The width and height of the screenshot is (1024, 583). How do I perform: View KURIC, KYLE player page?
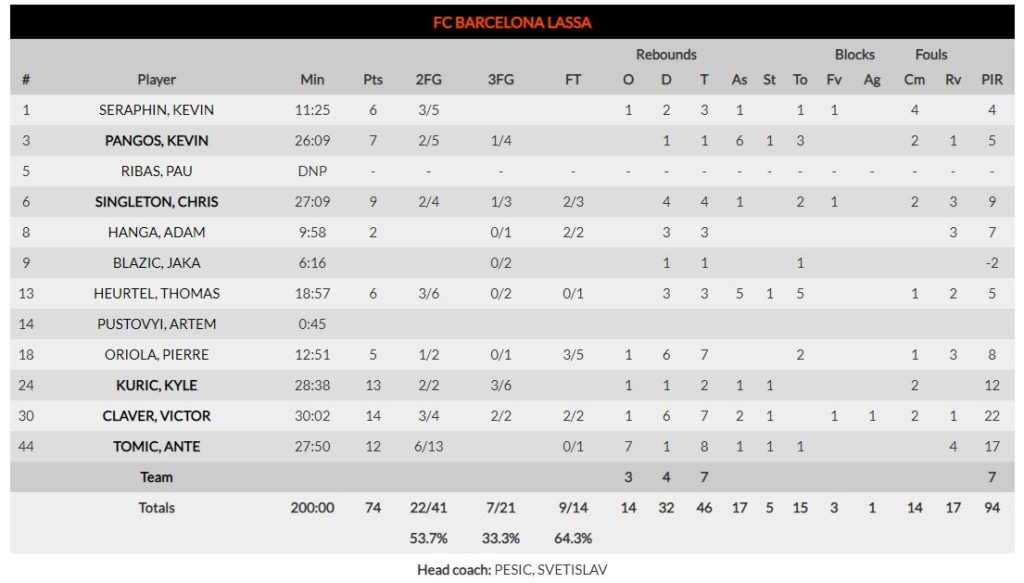tap(156, 385)
